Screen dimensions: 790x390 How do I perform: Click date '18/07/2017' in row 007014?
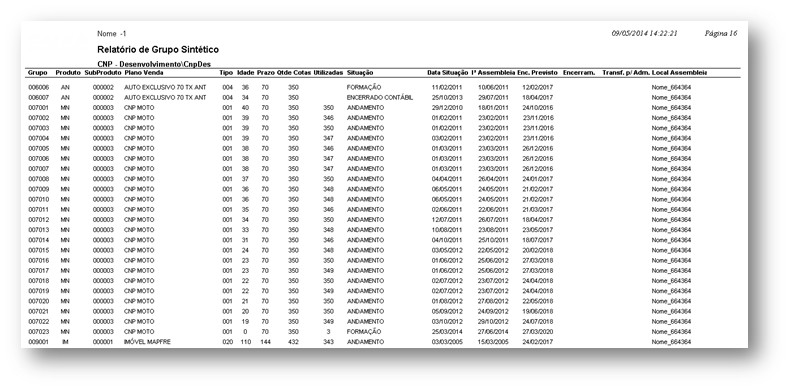[x=538, y=240]
